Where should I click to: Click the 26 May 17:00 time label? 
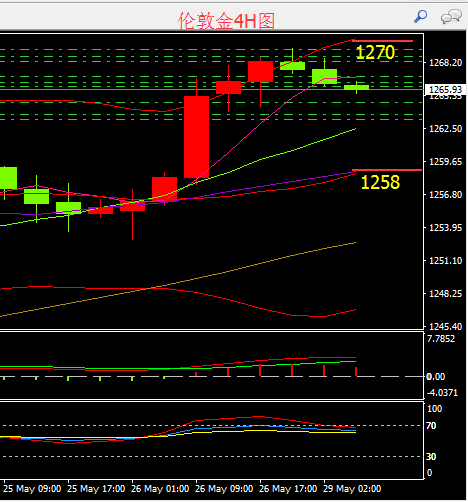click(x=288, y=489)
